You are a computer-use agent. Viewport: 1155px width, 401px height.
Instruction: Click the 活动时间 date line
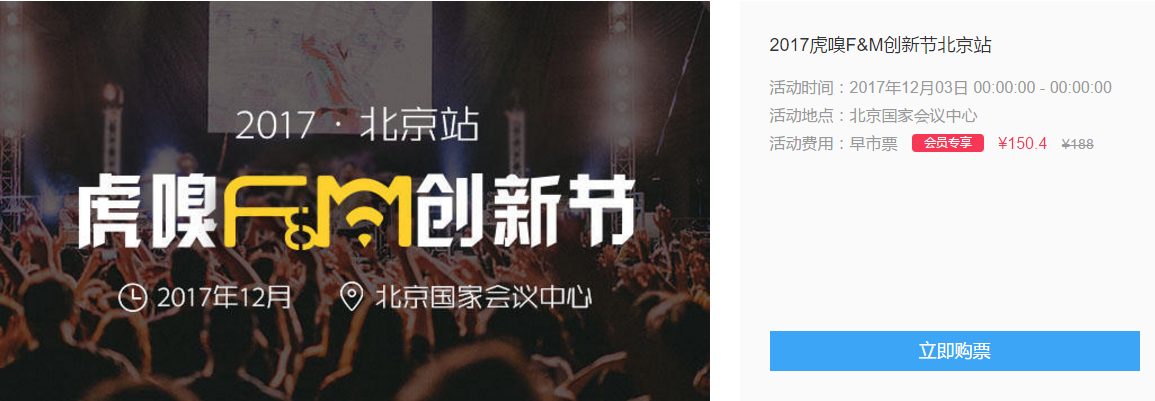click(x=941, y=88)
